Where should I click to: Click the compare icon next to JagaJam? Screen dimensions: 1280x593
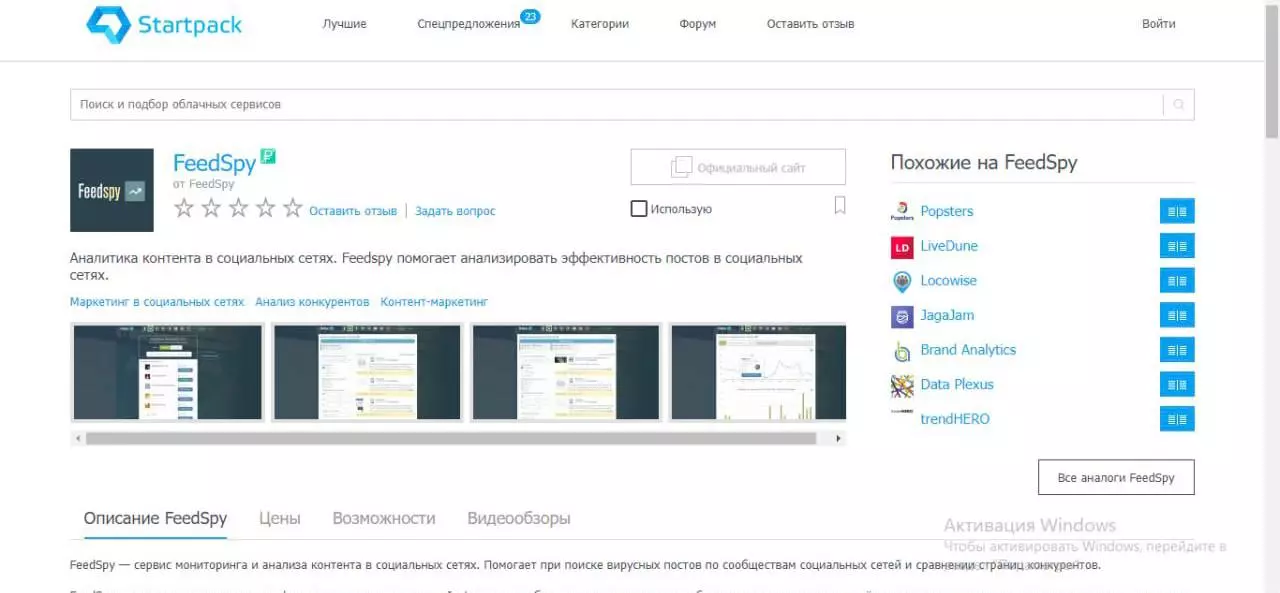1177,315
